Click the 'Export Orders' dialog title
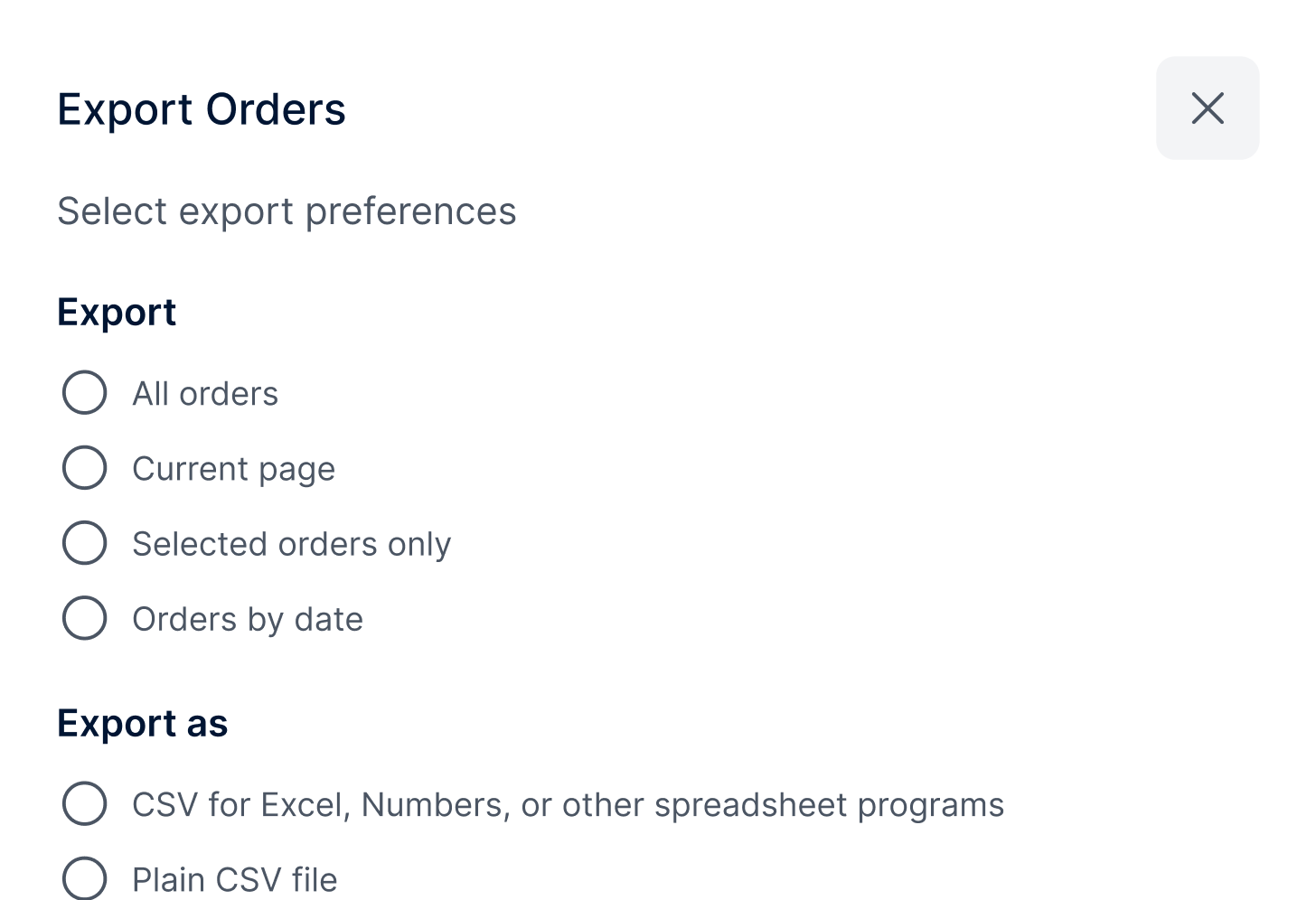This screenshot has width=1316, height=900. (x=201, y=109)
